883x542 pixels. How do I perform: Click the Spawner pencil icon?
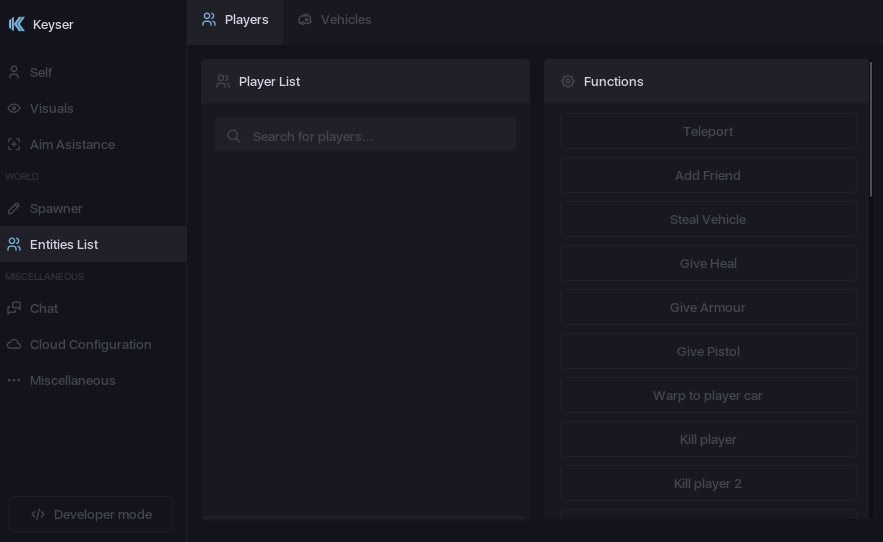[14, 209]
